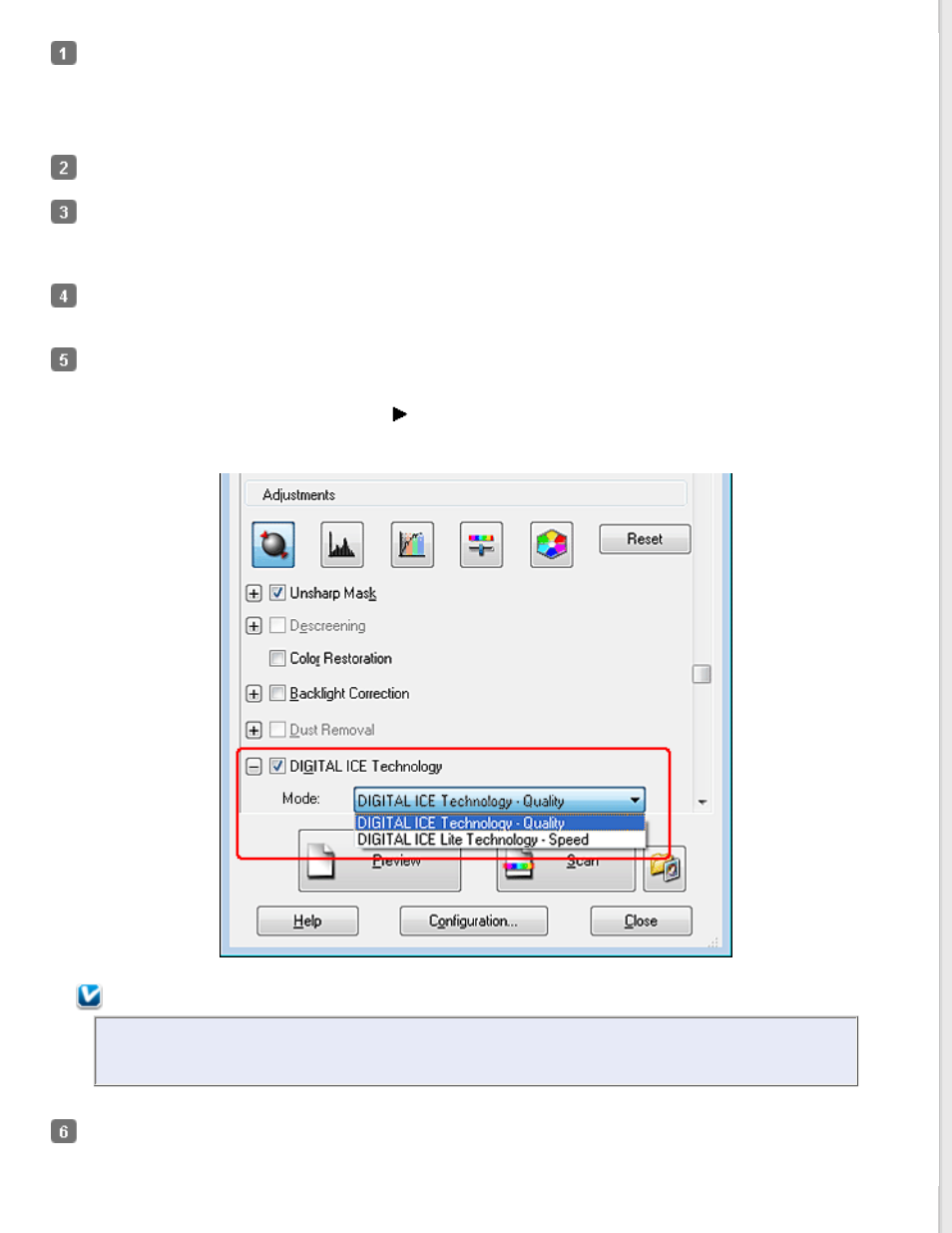952x1233 pixels.
Task: Toggle the Unsharp Mask checkbox
Action: pos(277,593)
